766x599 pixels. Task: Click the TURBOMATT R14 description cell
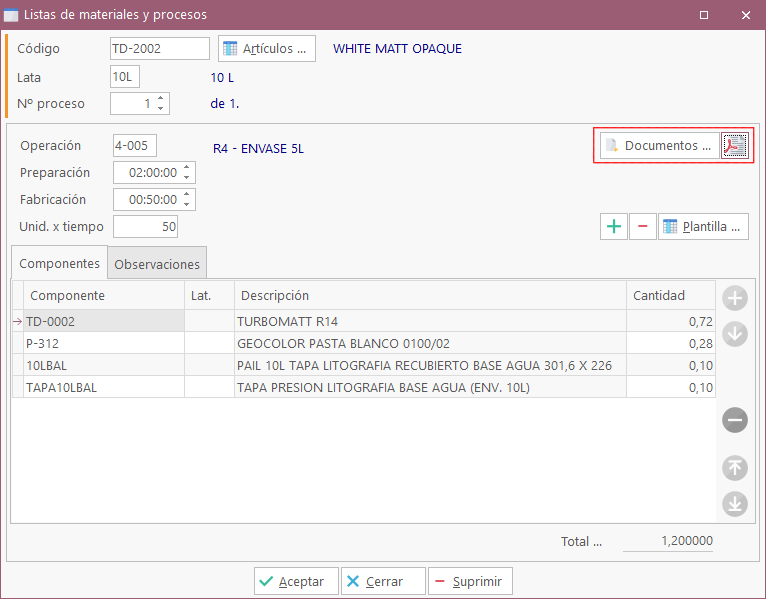(x=430, y=321)
